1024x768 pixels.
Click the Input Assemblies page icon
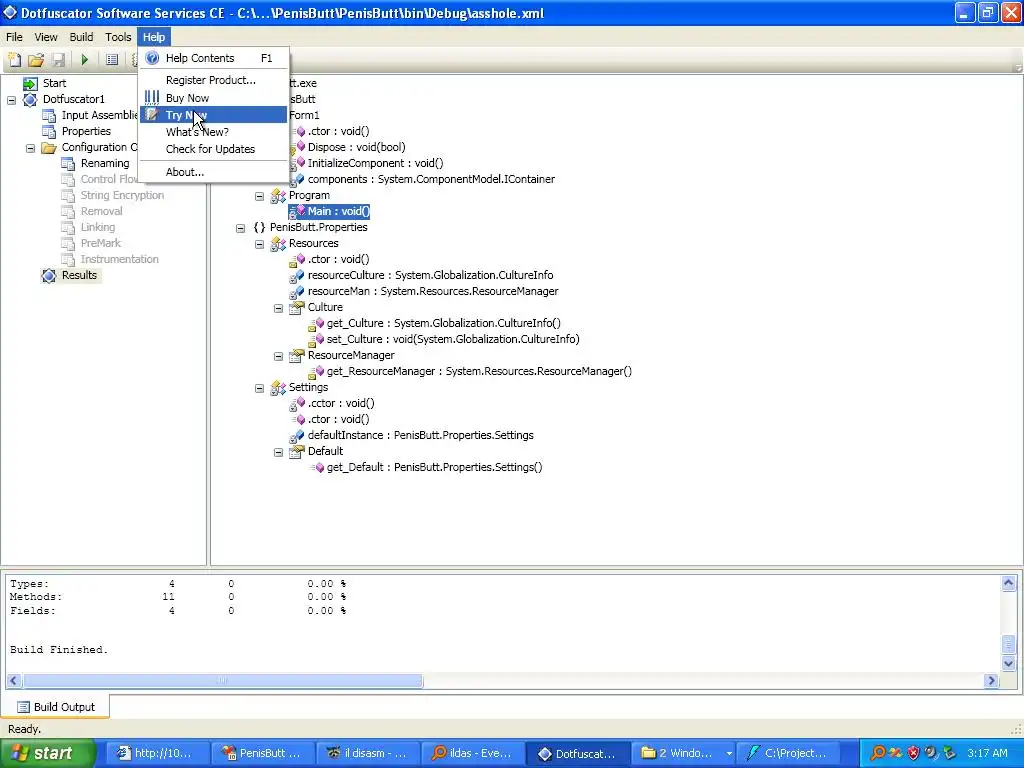pos(49,116)
